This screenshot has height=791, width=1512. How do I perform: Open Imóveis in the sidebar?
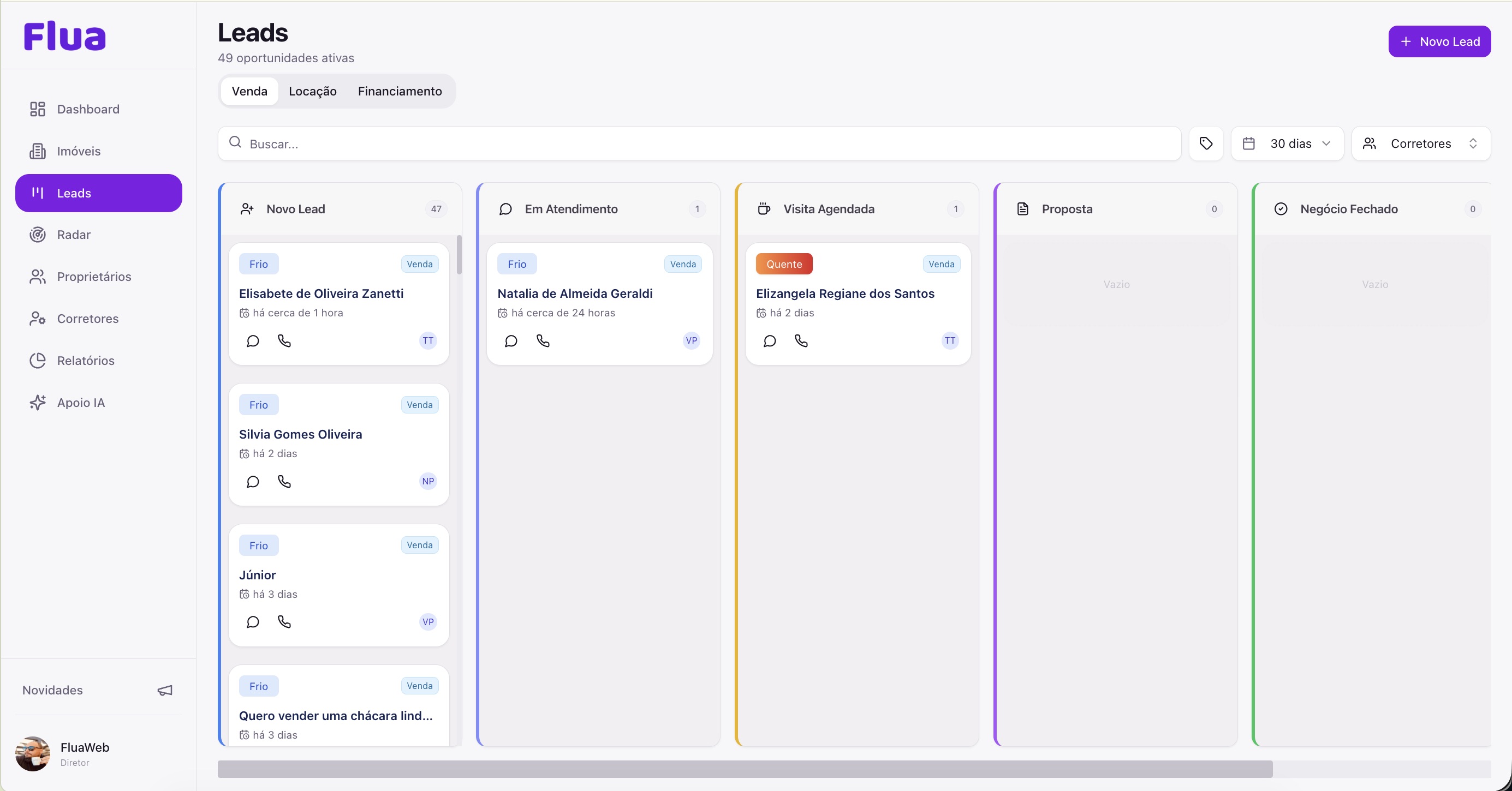click(99, 152)
